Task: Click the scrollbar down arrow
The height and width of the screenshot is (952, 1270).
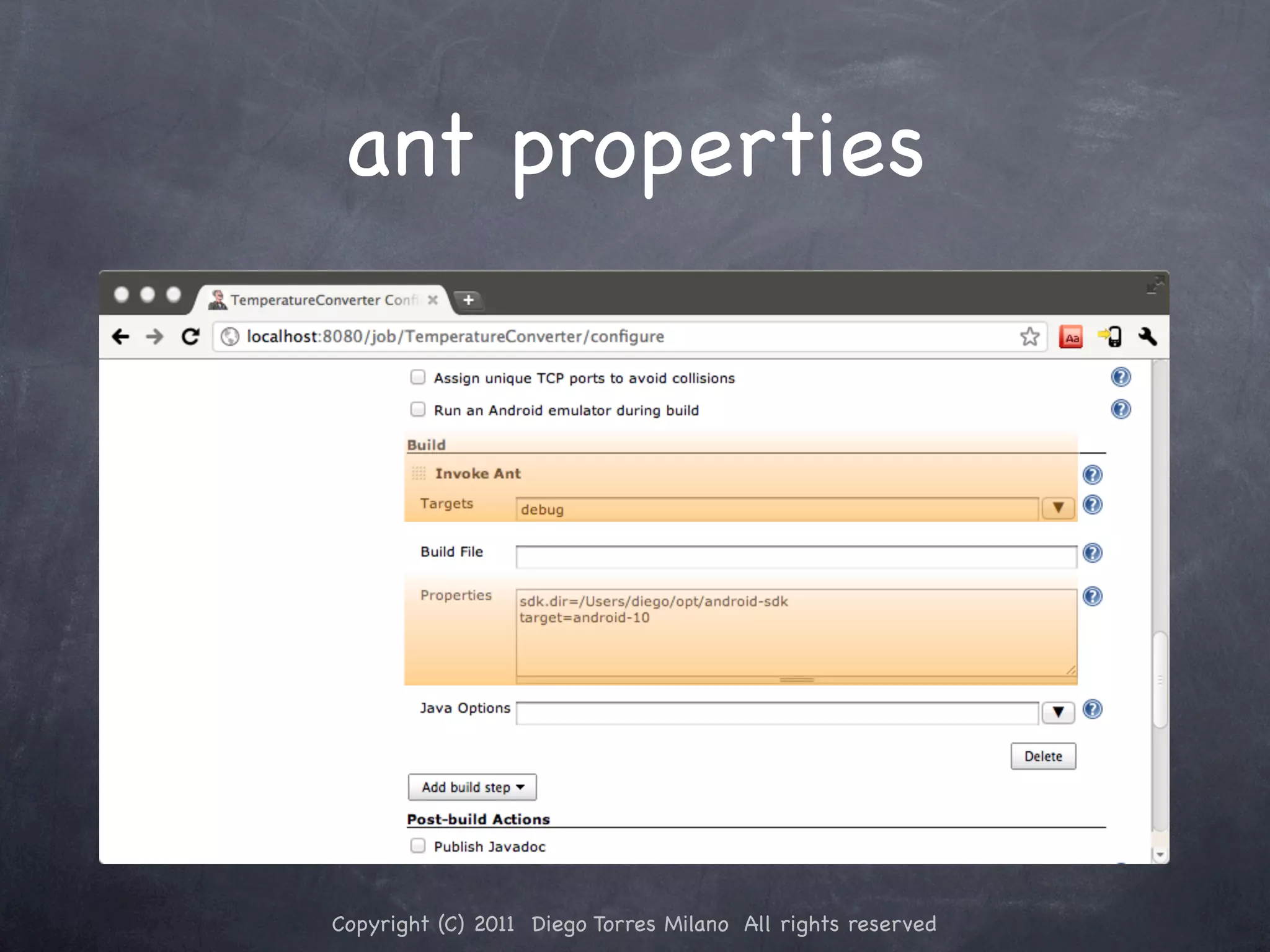Action: tap(1160, 855)
